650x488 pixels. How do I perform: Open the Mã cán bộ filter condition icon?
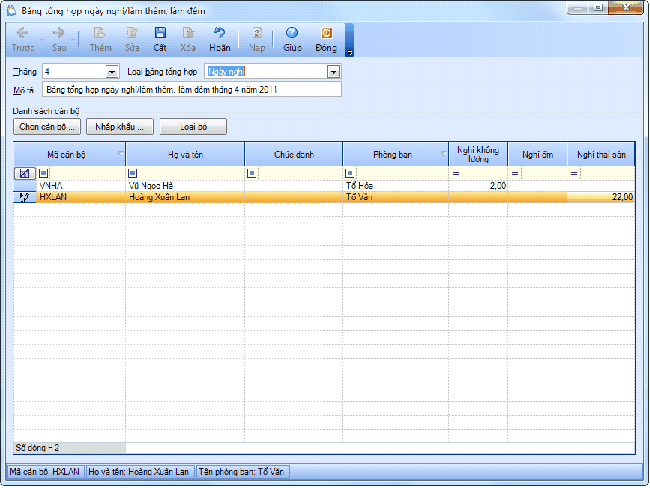point(44,173)
